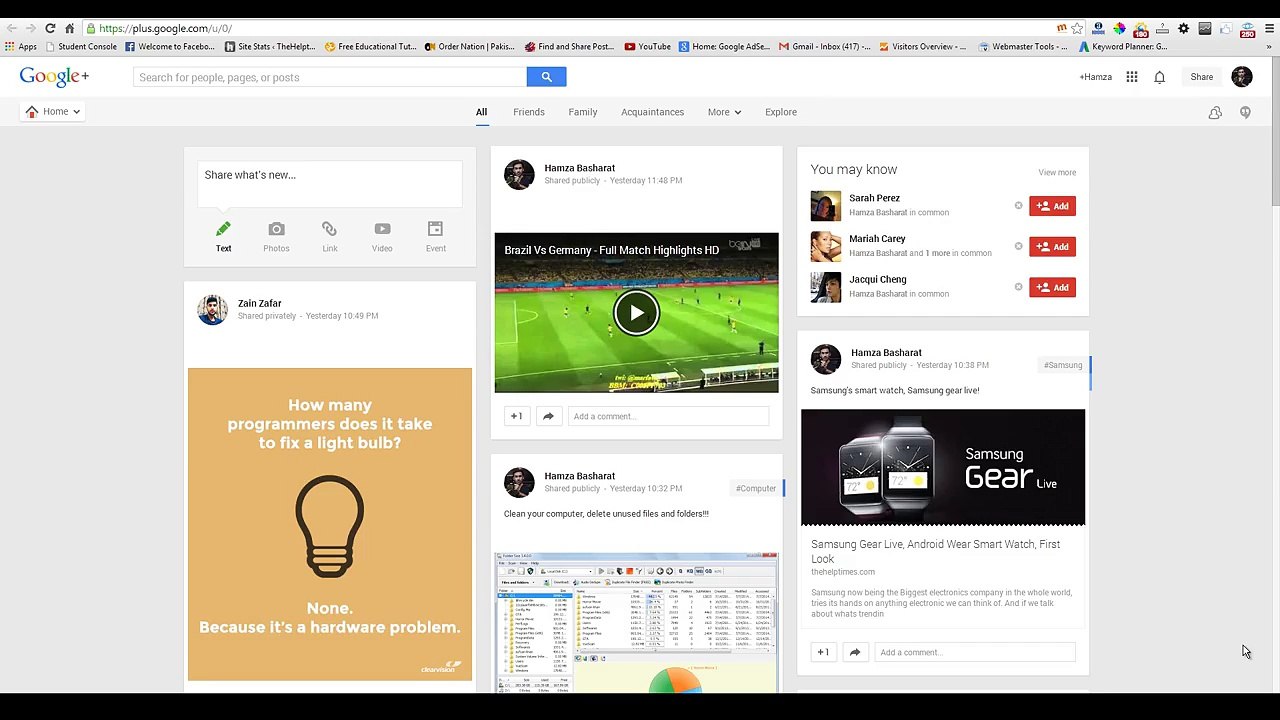1280x720 pixels.
Task: Open the +Hamza profile link
Action: click(x=1095, y=77)
